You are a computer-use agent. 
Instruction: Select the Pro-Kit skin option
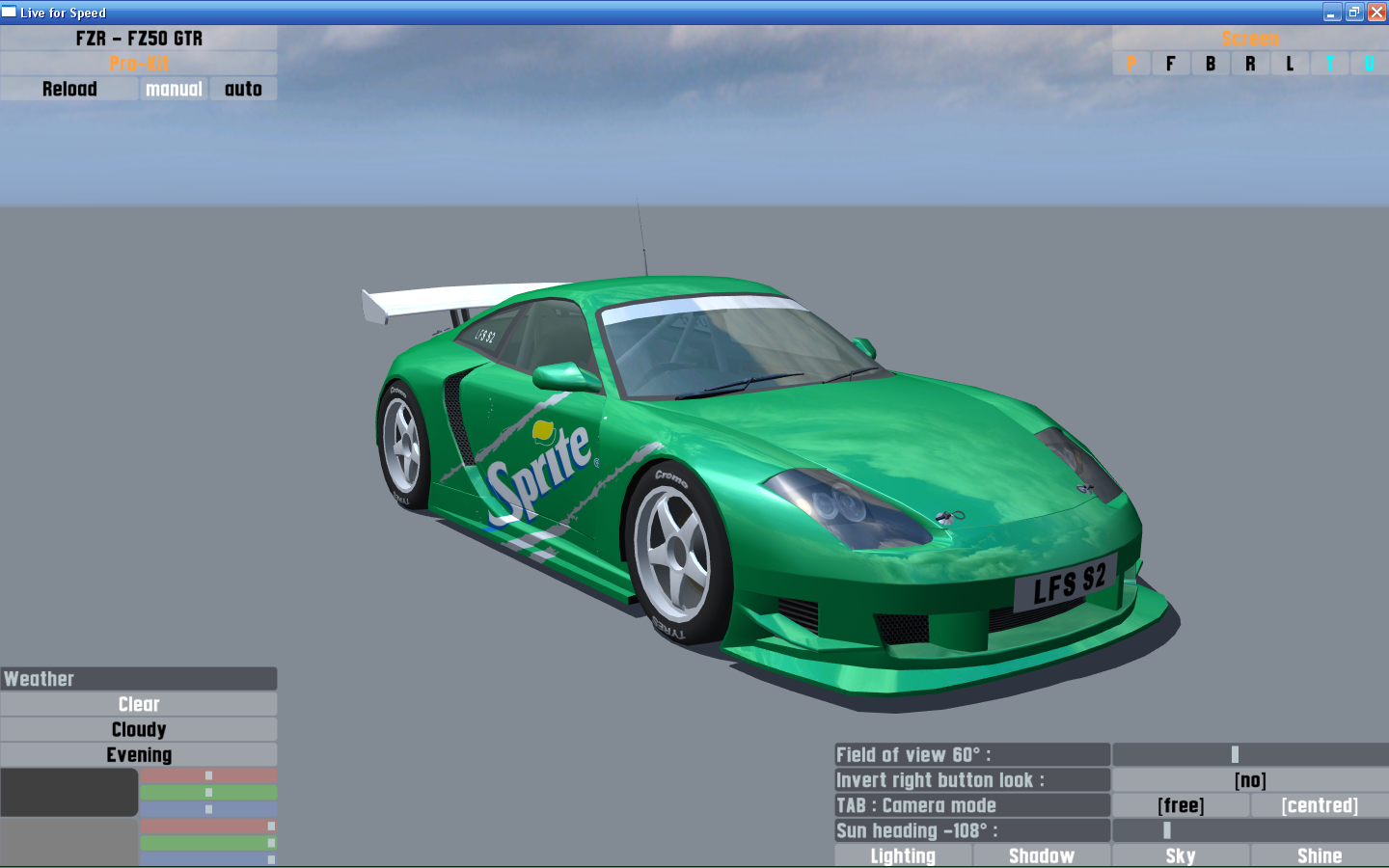pos(139,64)
